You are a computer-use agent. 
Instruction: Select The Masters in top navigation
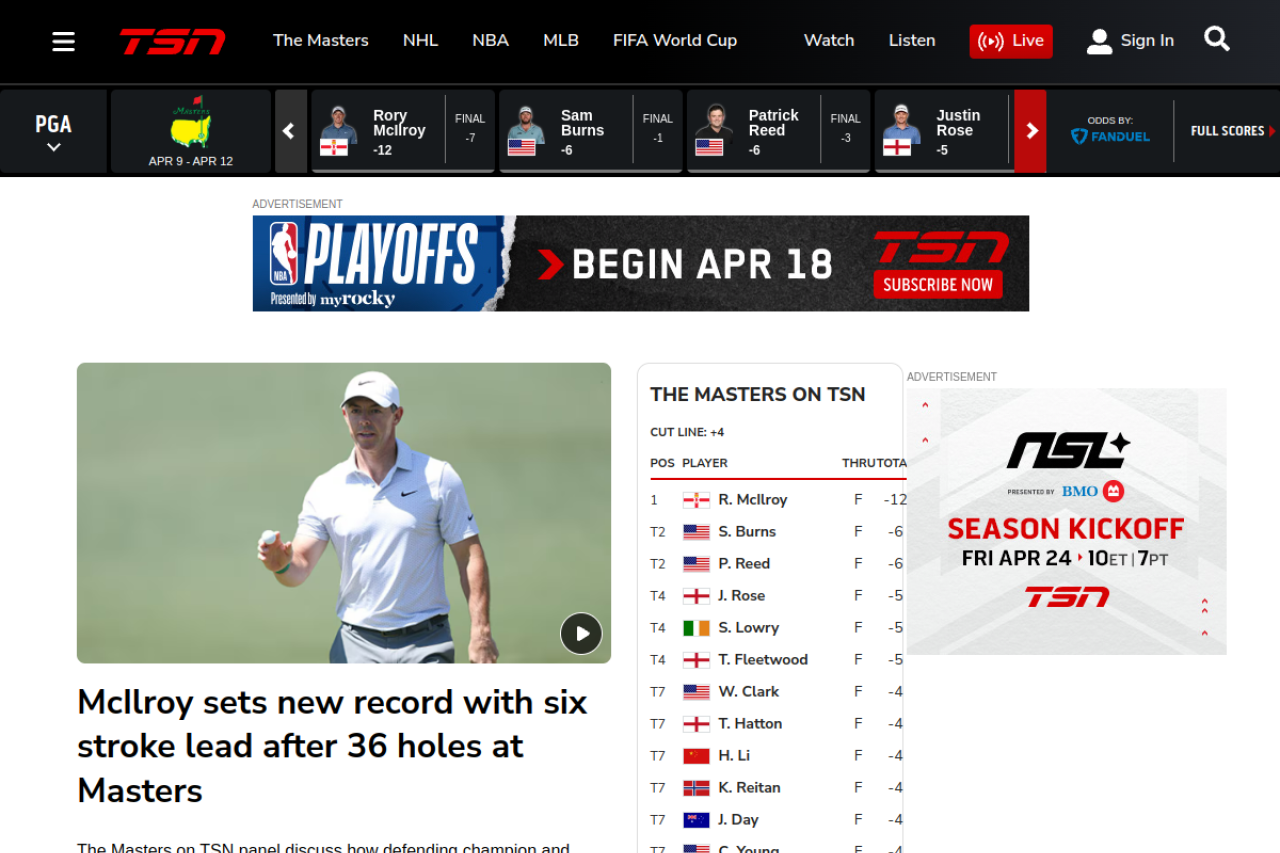pos(320,41)
